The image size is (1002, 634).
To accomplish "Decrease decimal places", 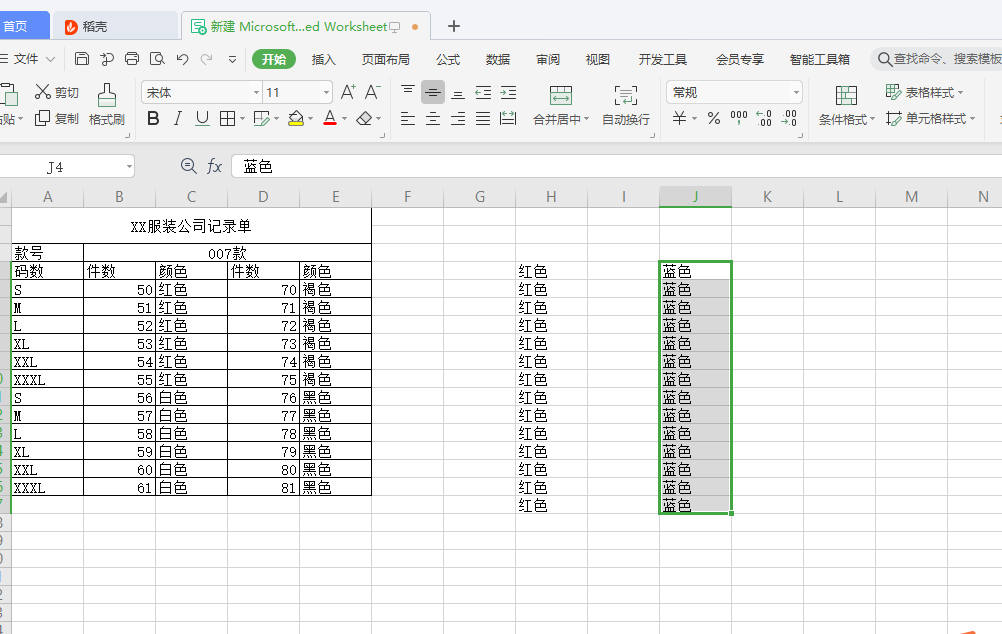I will (789, 118).
